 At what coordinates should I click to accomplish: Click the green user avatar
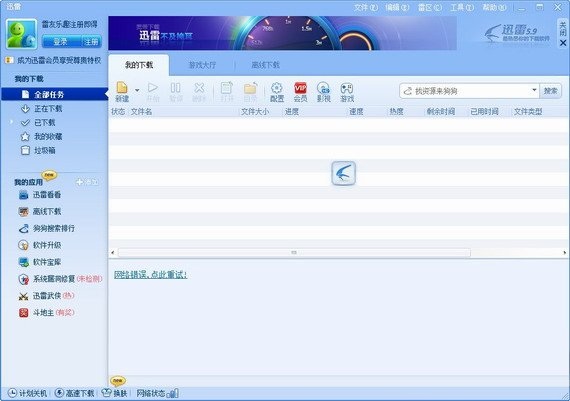[x=21, y=34]
